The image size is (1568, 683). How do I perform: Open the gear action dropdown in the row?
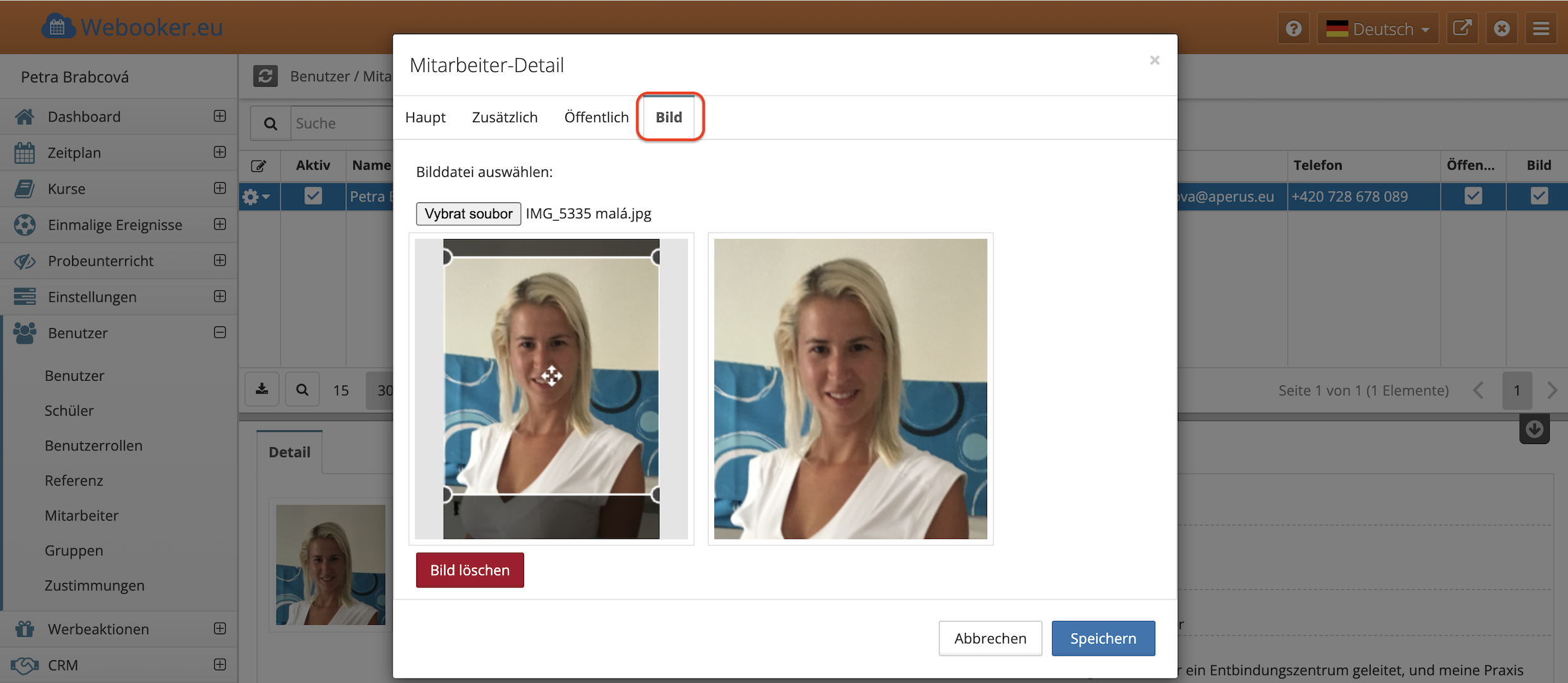pyautogui.click(x=256, y=197)
